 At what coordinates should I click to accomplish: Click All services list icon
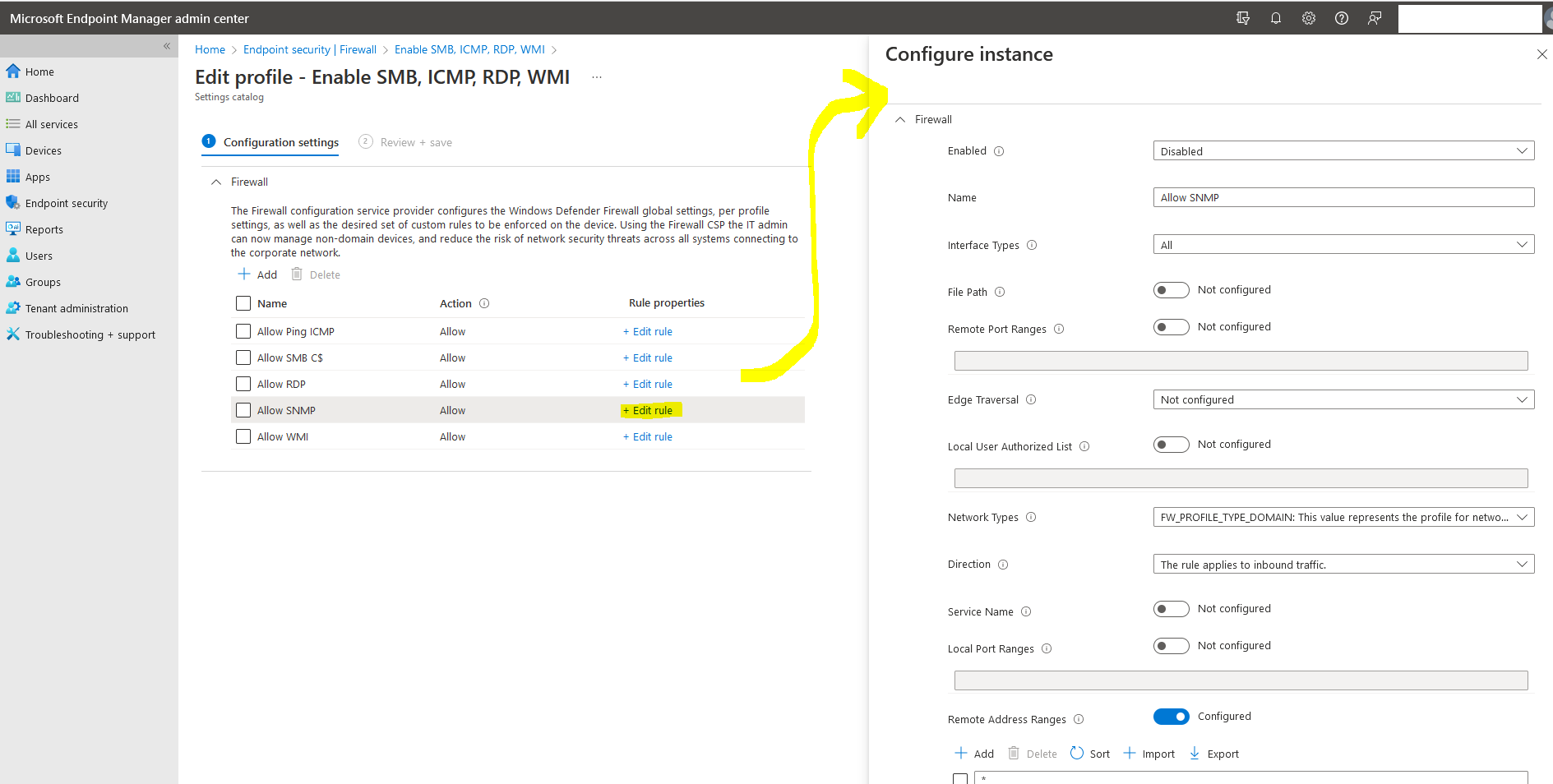tap(13, 124)
